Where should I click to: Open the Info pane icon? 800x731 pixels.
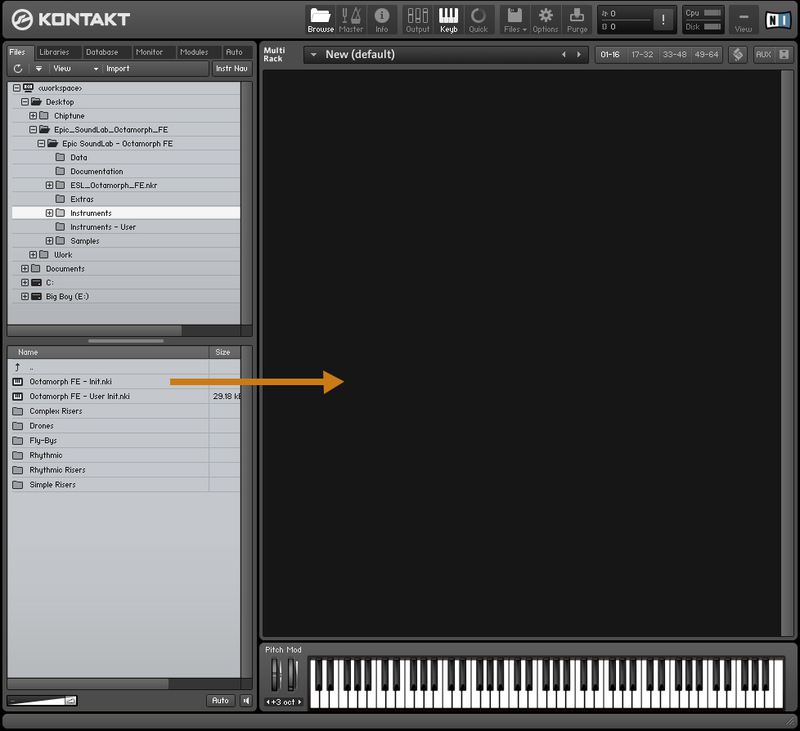coord(381,19)
